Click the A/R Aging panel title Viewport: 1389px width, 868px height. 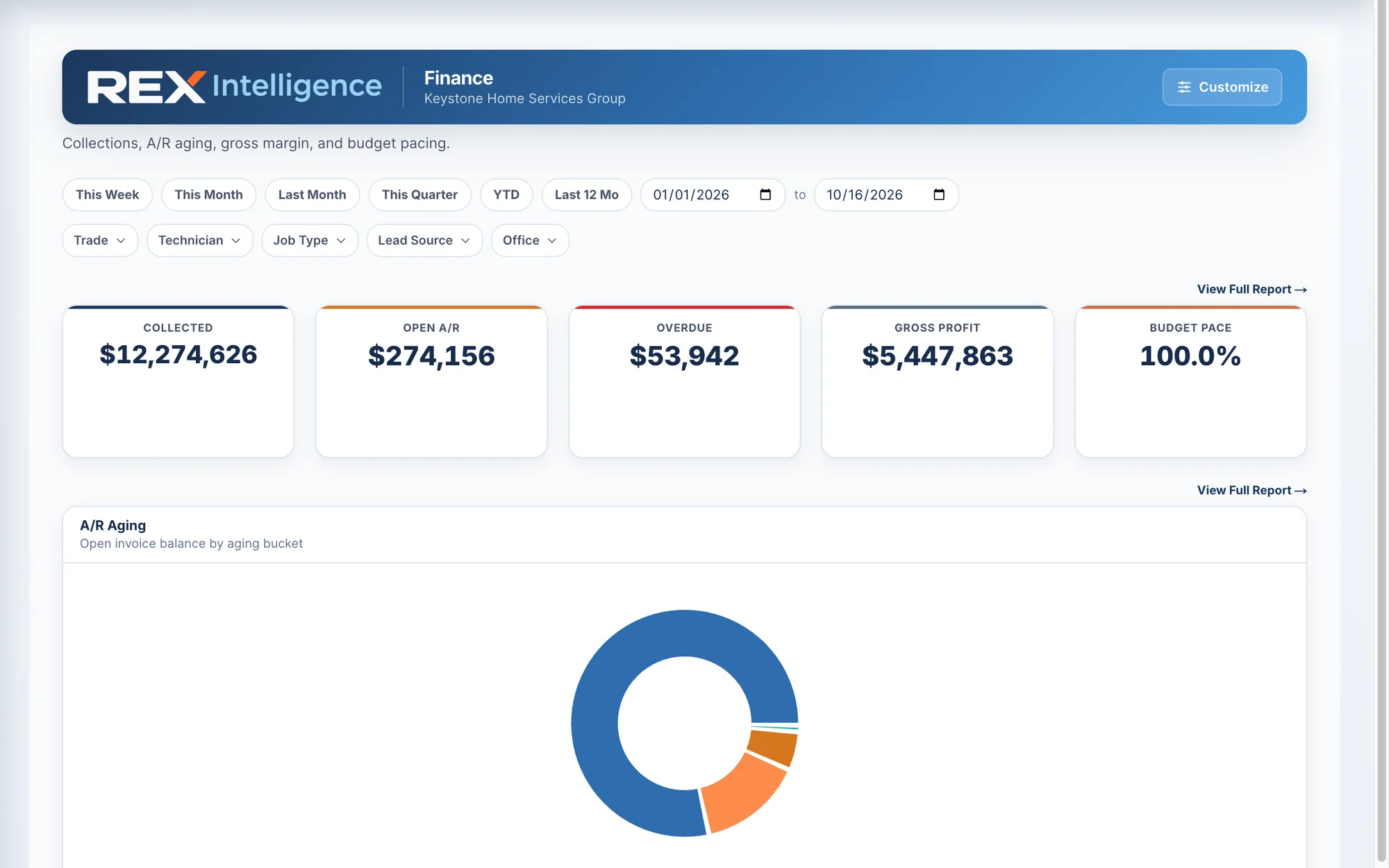113,526
